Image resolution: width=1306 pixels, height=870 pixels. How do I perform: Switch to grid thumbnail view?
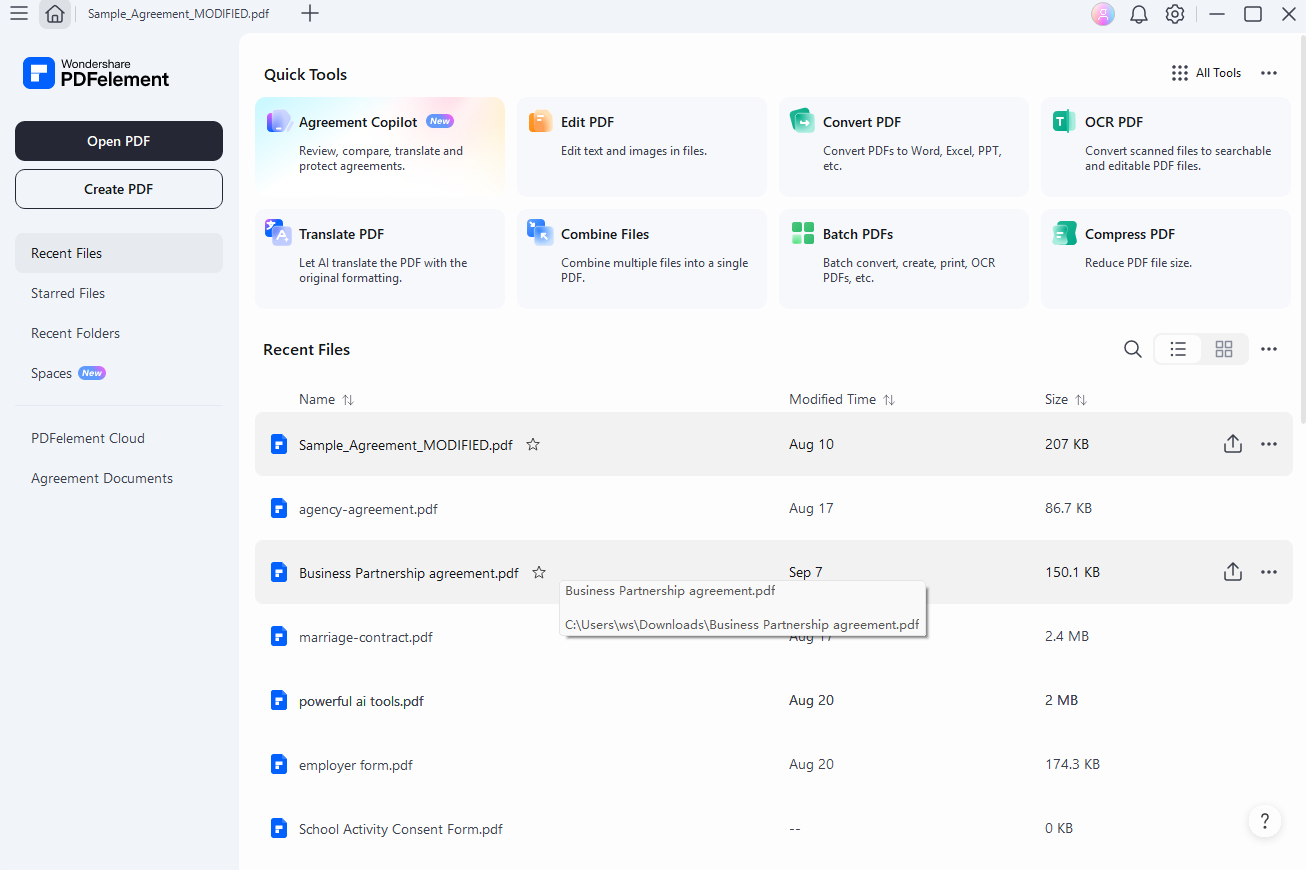[1224, 349]
